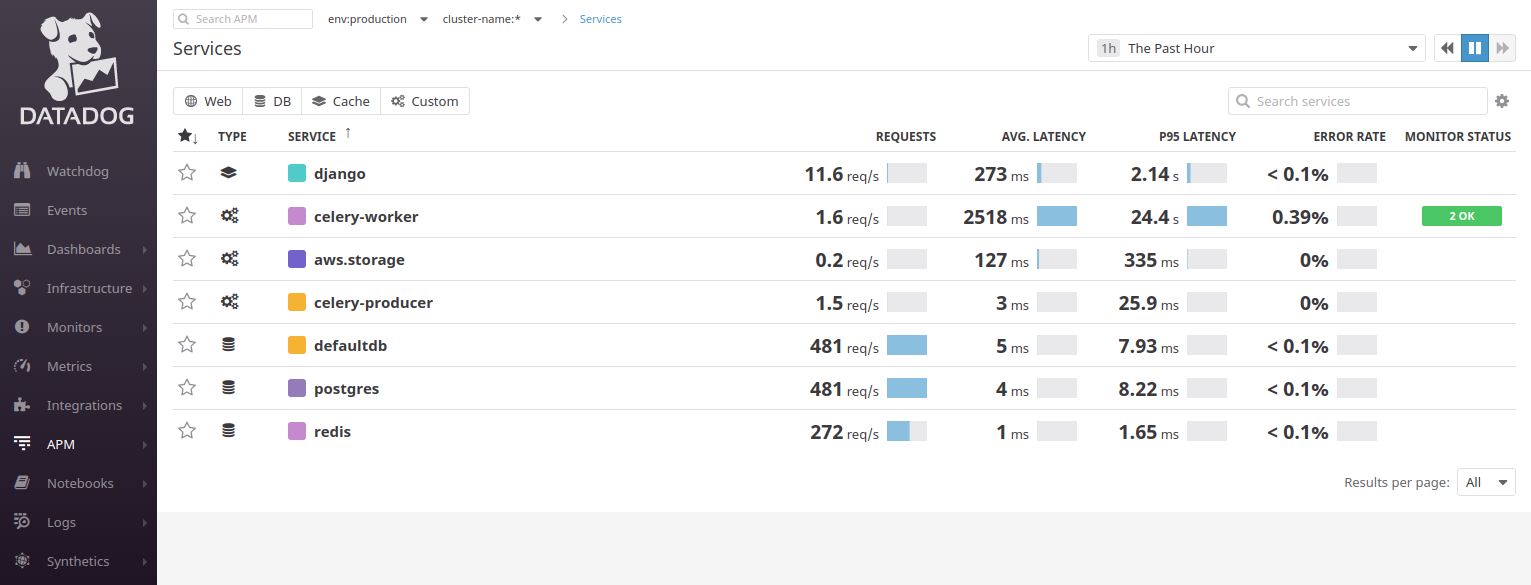The image size is (1531, 585).
Task: Click the defaultdb database type icon
Action: [228, 345]
